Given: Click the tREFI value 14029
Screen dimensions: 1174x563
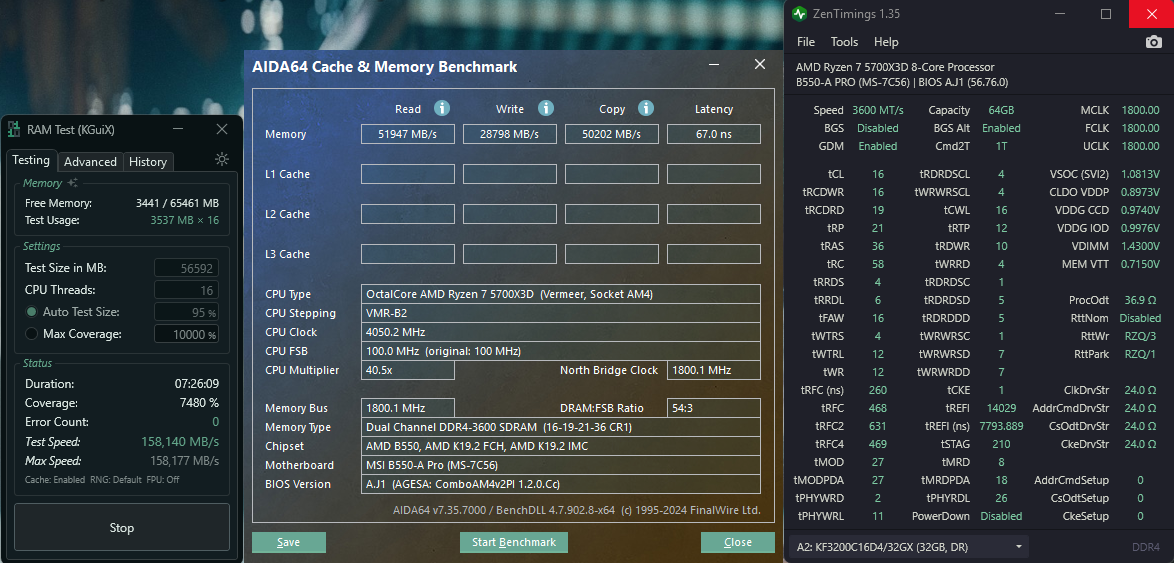Looking at the screenshot, I should [x=1001, y=408].
